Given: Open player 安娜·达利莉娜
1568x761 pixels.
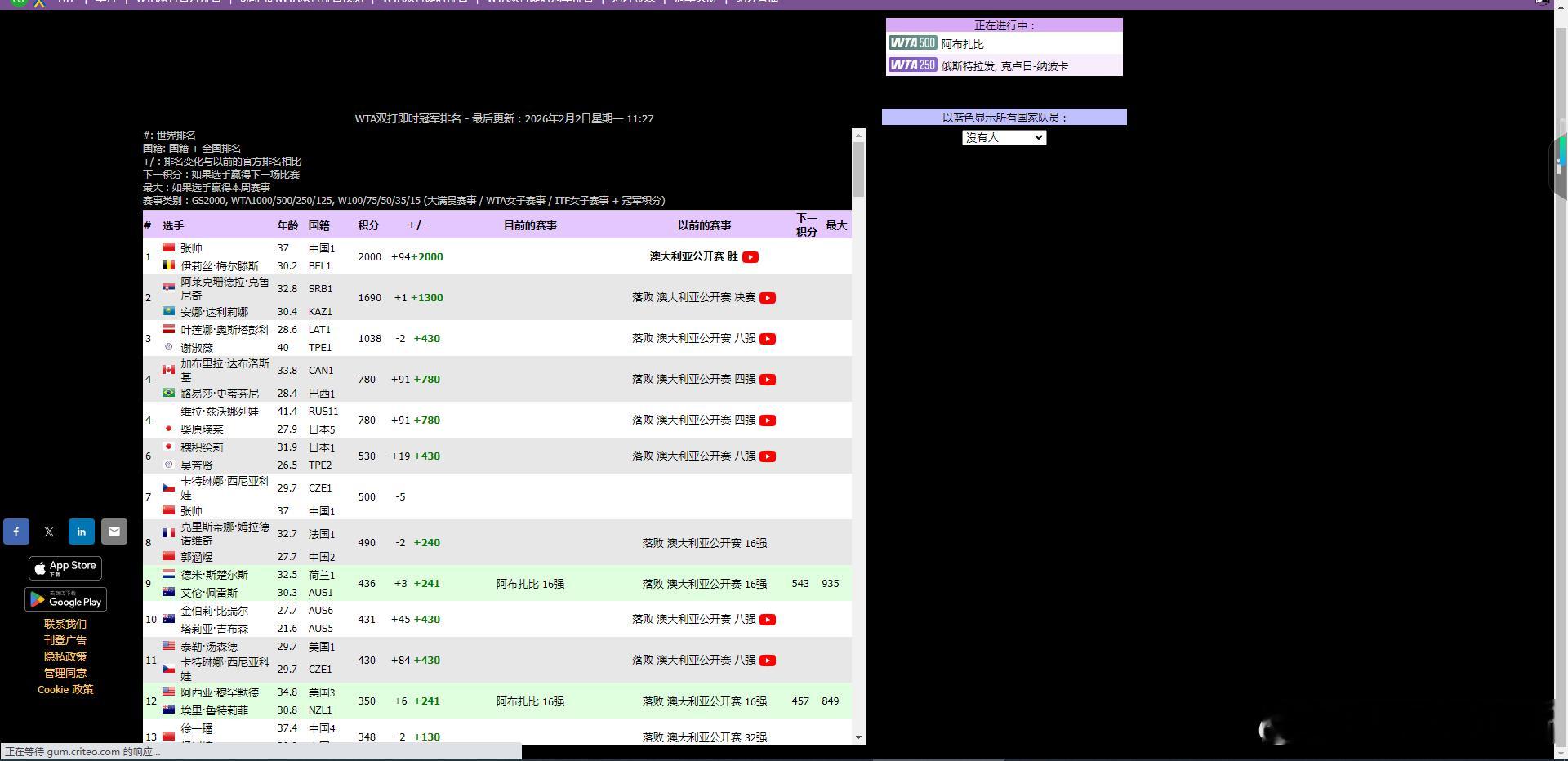Looking at the screenshot, I should click(214, 312).
